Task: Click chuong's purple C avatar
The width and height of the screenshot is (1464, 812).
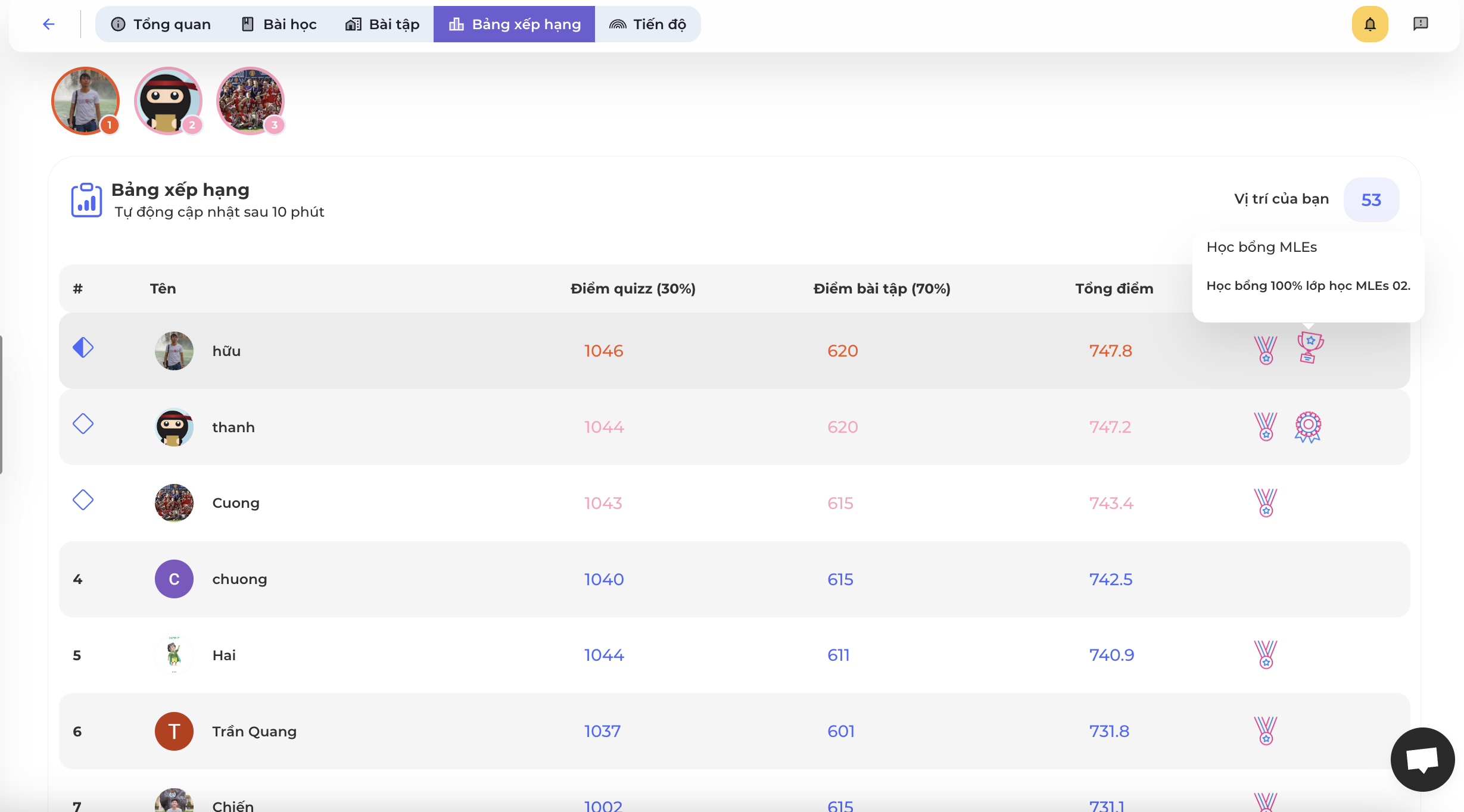Action: [174, 579]
